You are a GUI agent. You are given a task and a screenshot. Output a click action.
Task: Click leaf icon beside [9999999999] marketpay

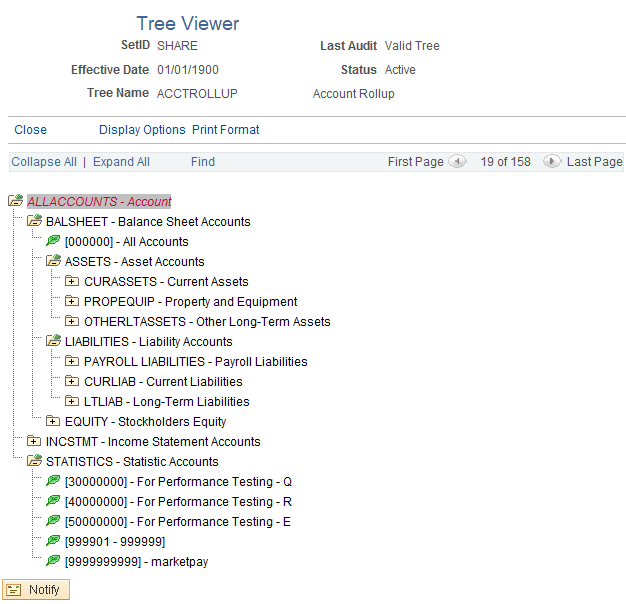53,560
